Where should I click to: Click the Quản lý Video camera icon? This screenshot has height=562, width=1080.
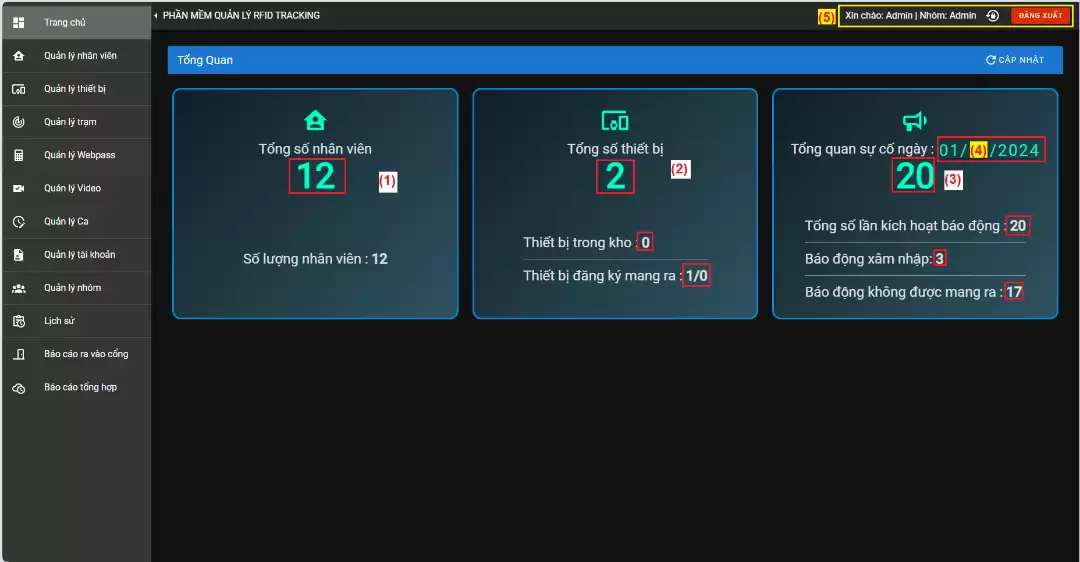[18, 188]
